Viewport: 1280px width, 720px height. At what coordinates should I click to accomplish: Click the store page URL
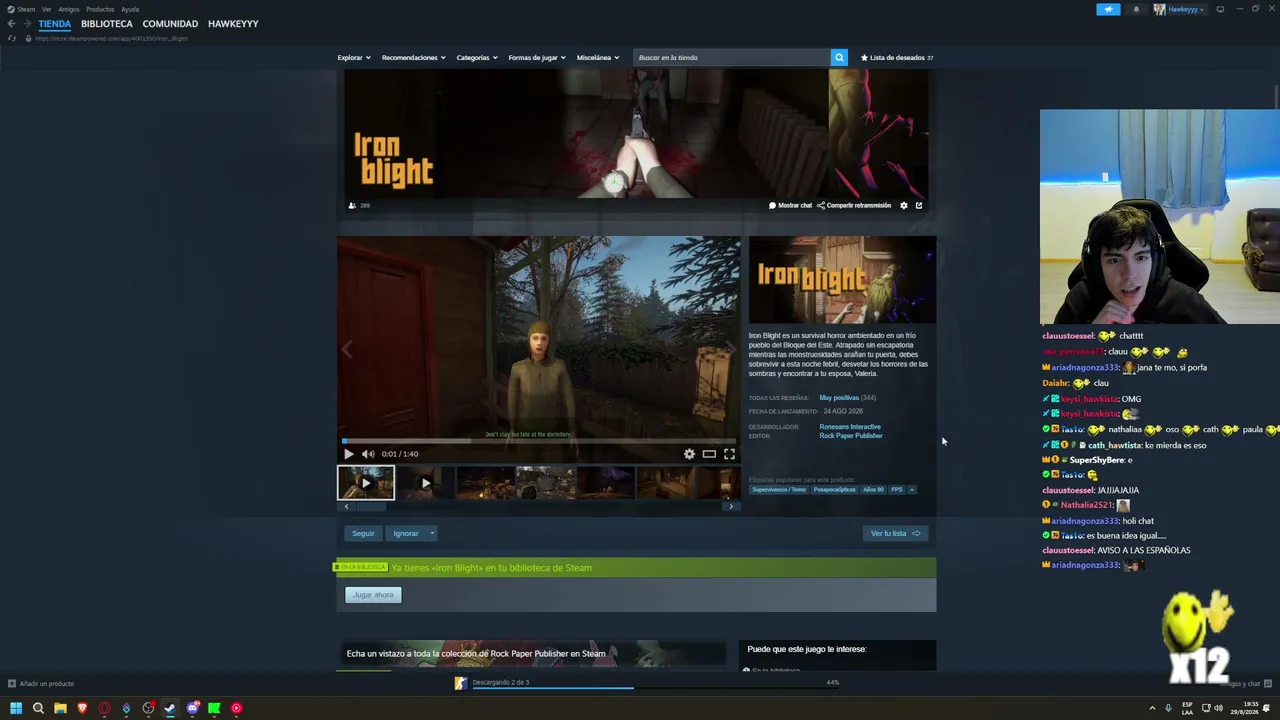tap(111, 38)
